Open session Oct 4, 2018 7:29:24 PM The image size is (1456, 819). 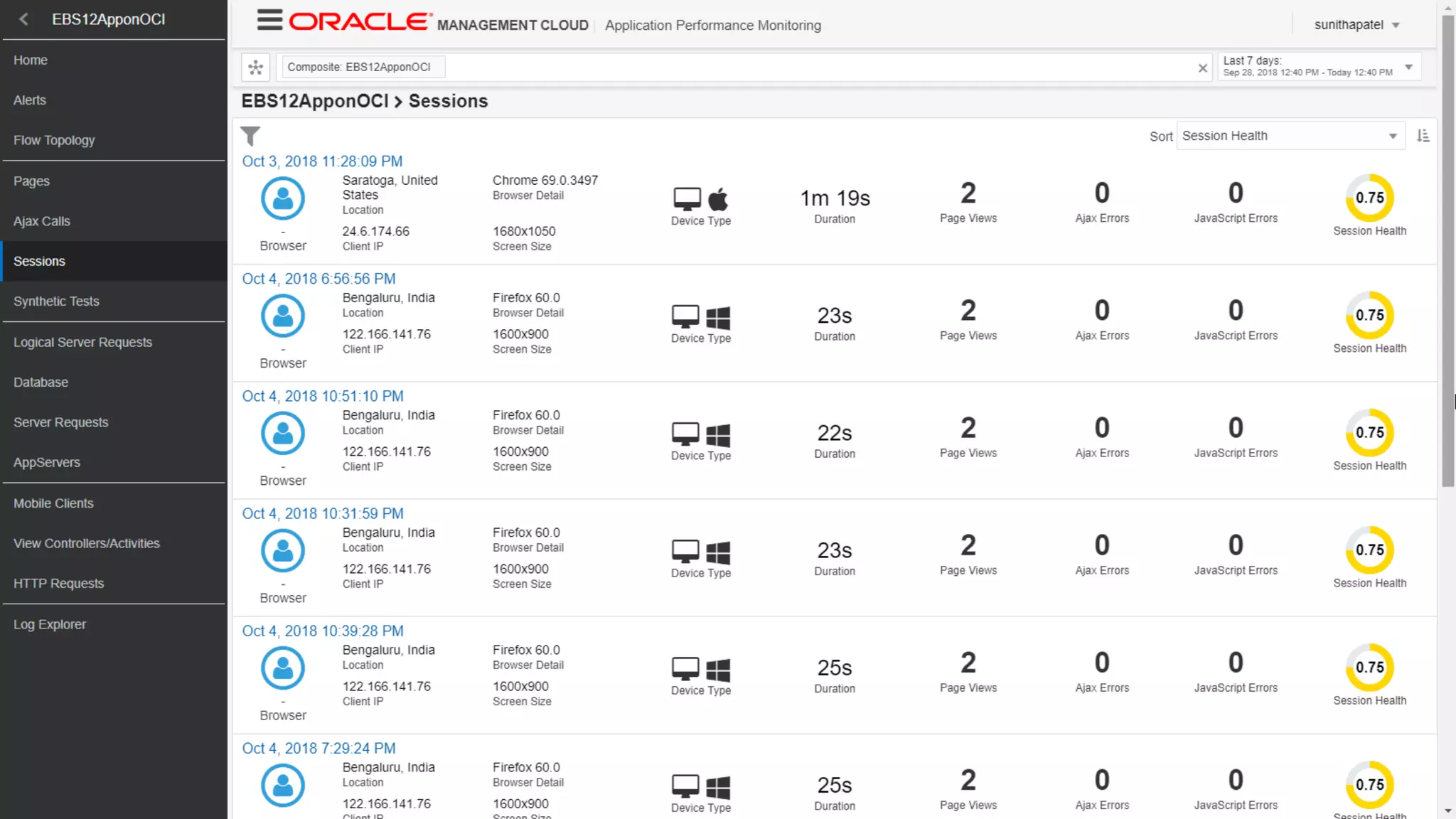(x=318, y=748)
